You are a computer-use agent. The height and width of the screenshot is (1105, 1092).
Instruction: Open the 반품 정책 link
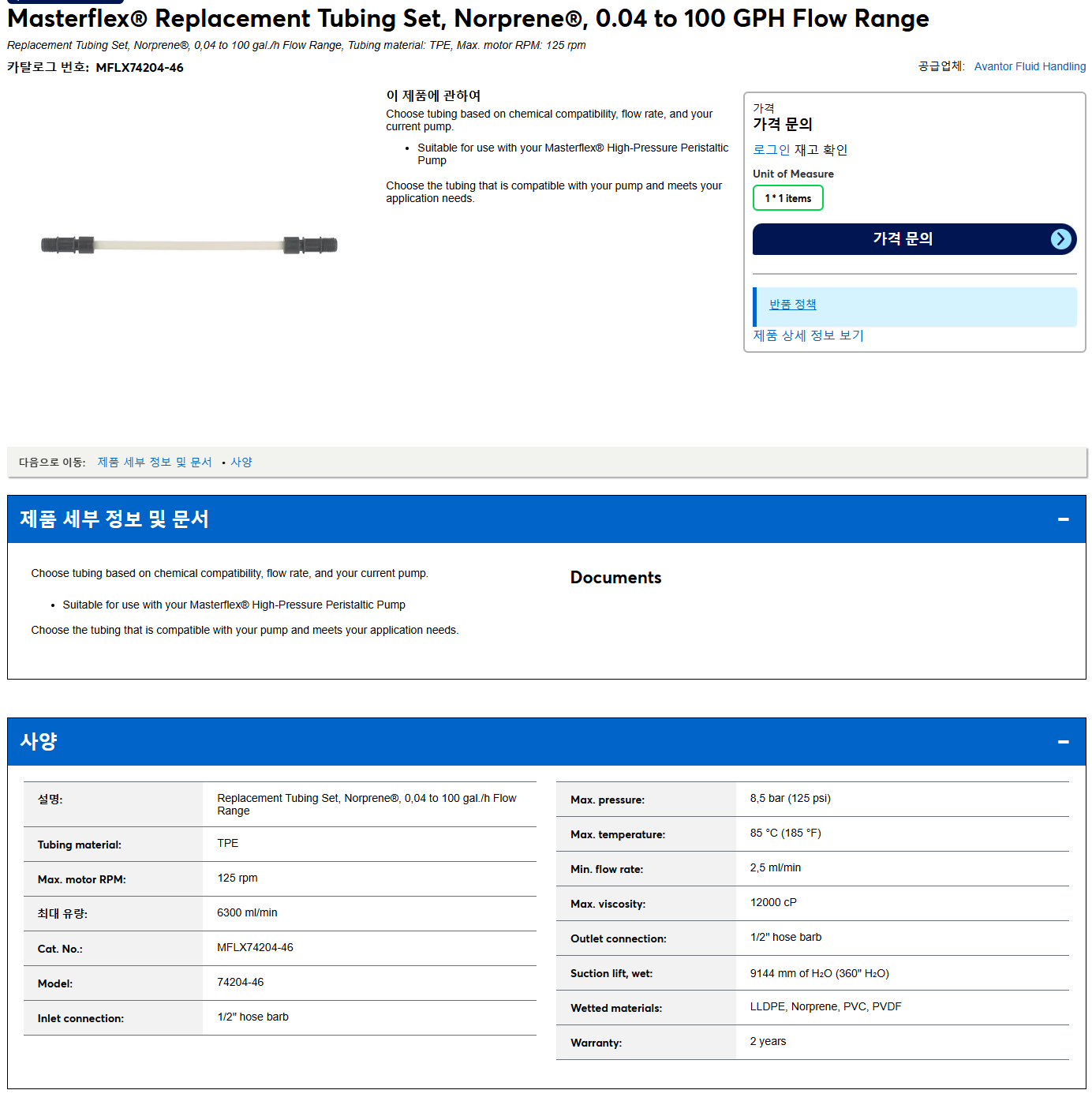(792, 305)
